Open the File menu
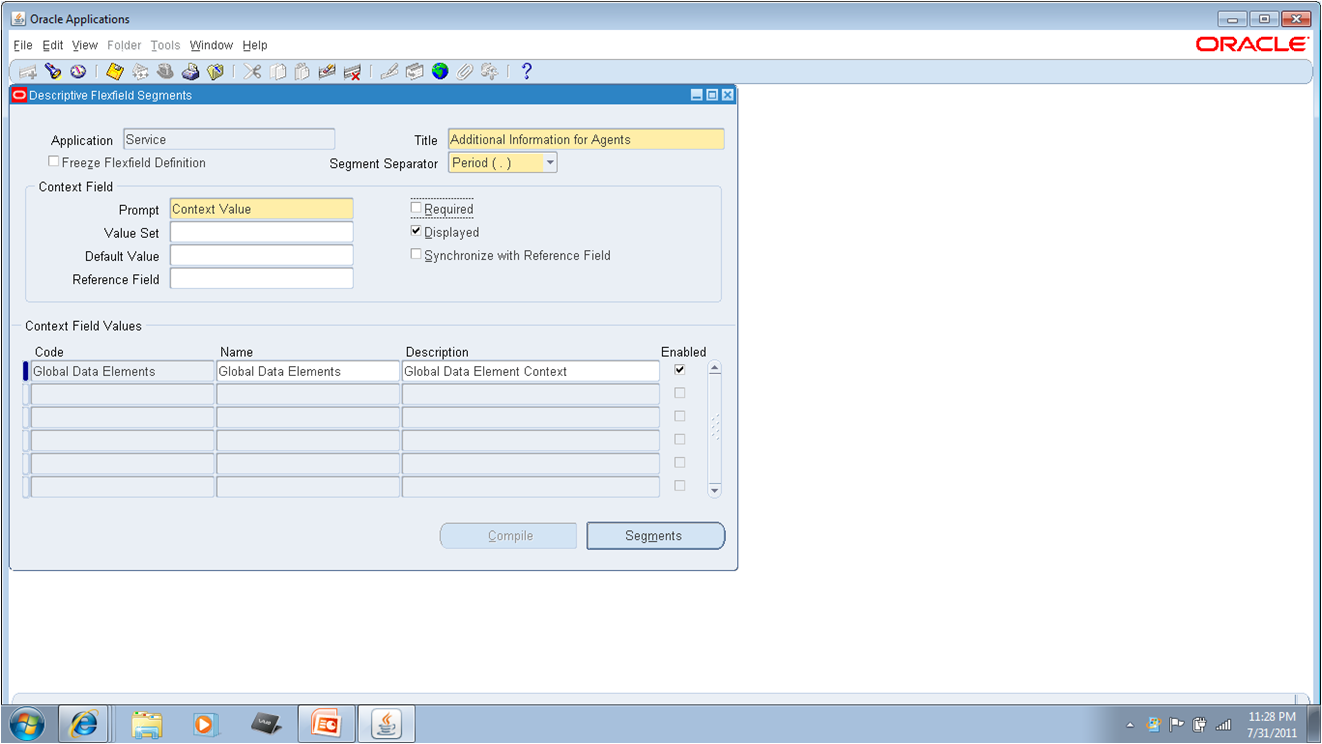Viewport: 1322px width, 744px height. [x=23, y=45]
